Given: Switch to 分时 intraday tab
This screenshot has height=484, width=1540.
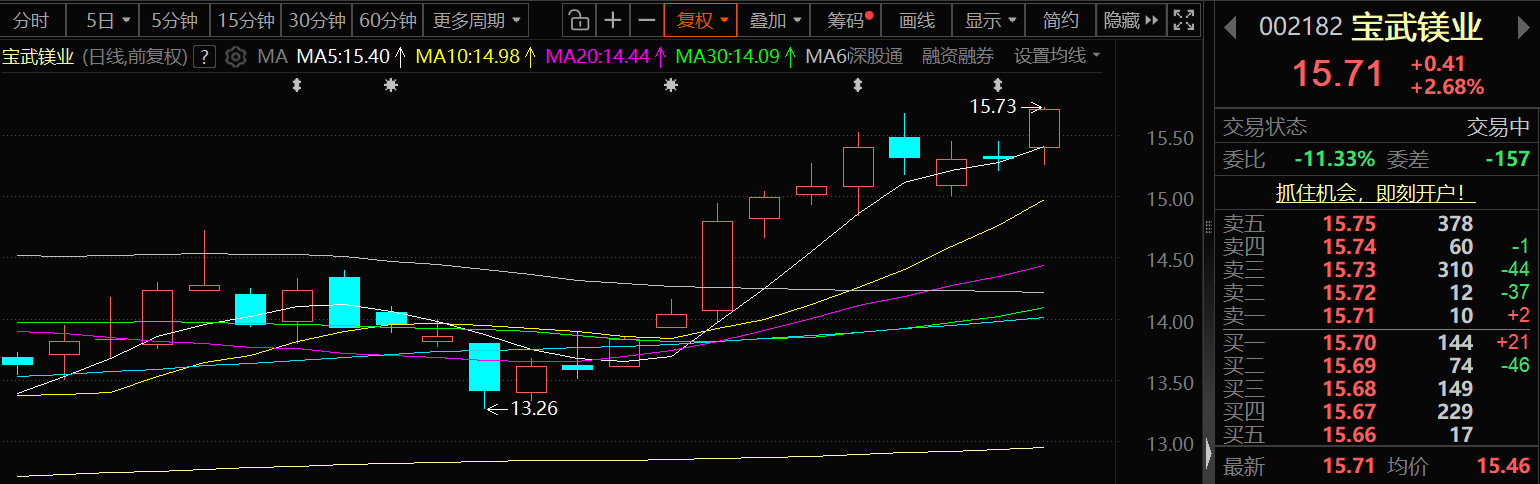Looking at the screenshot, I should click(x=32, y=19).
